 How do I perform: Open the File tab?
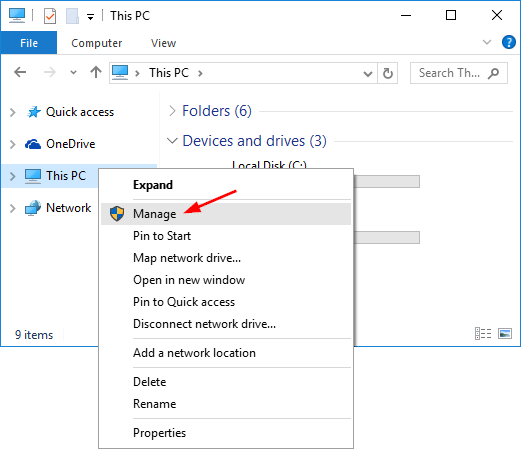[29, 43]
